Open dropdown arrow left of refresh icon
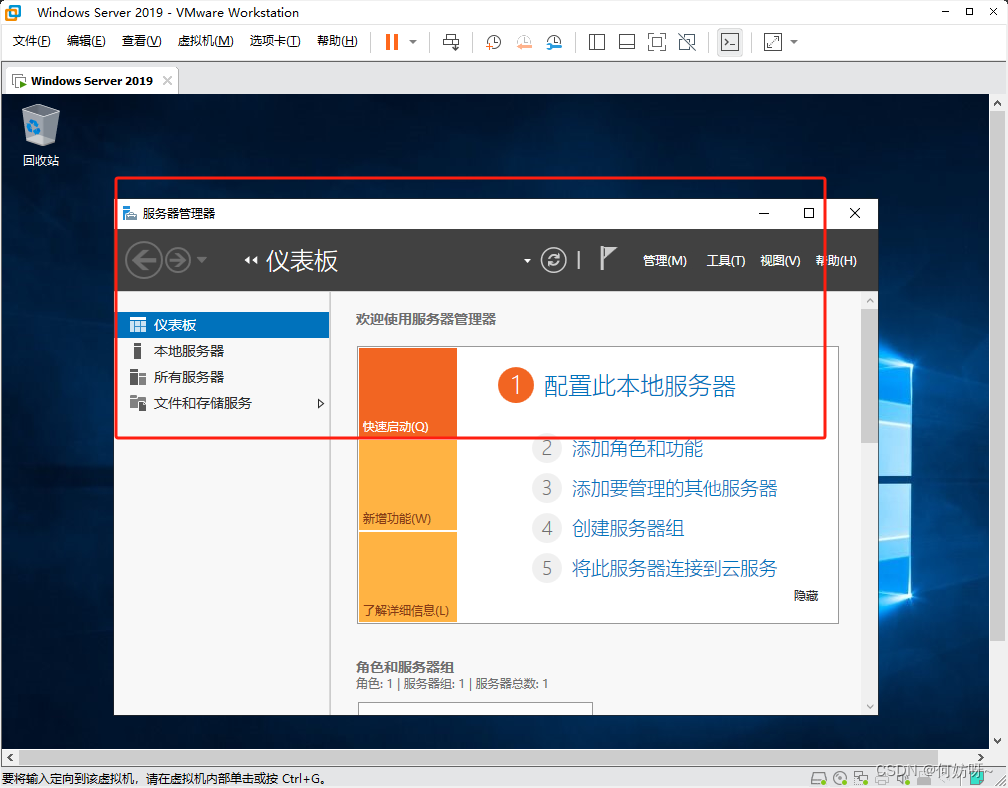This screenshot has width=1008, height=788. [x=527, y=261]
